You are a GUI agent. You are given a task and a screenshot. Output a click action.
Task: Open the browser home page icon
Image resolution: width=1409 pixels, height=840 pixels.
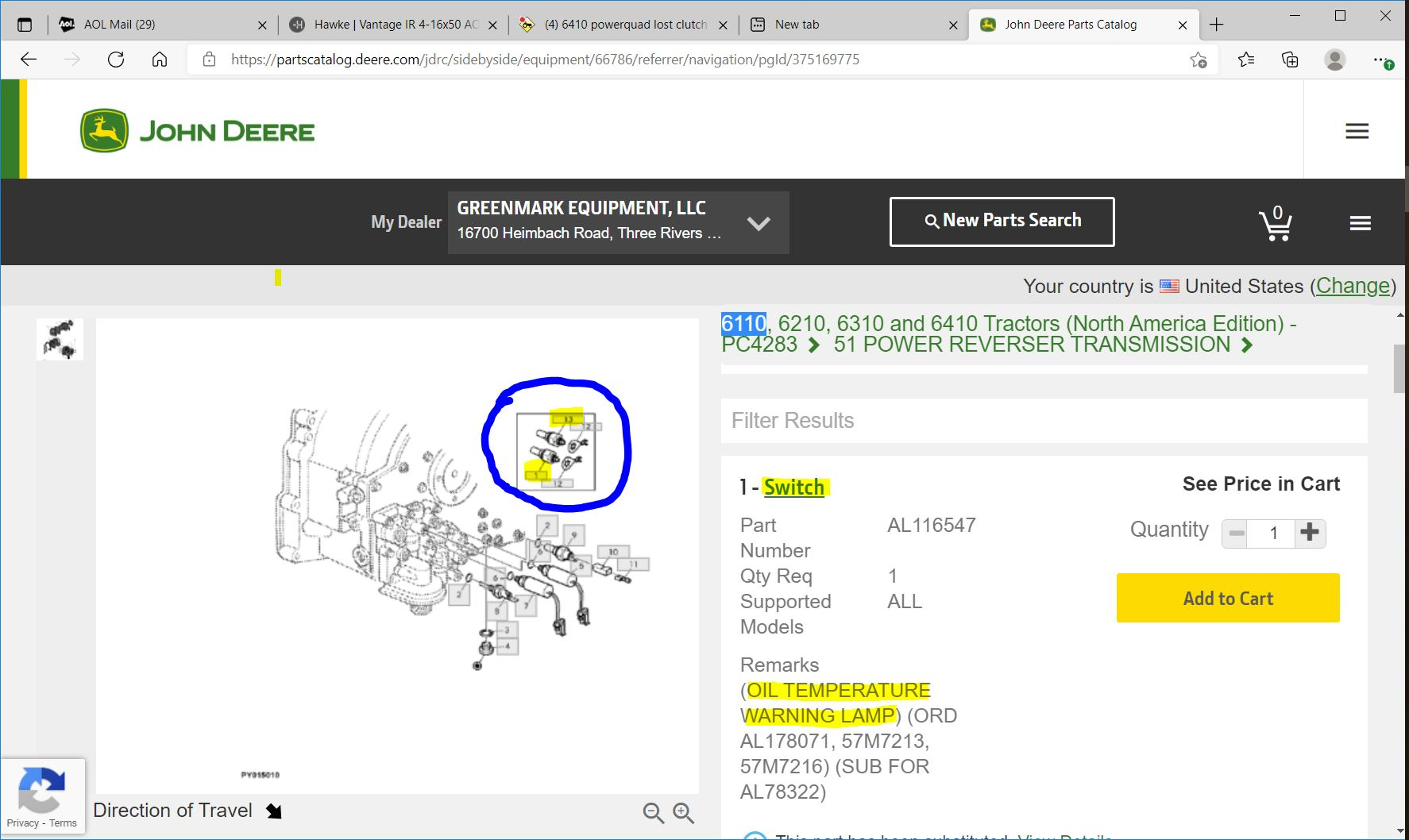pyautogui.click(x=160, y=60)
